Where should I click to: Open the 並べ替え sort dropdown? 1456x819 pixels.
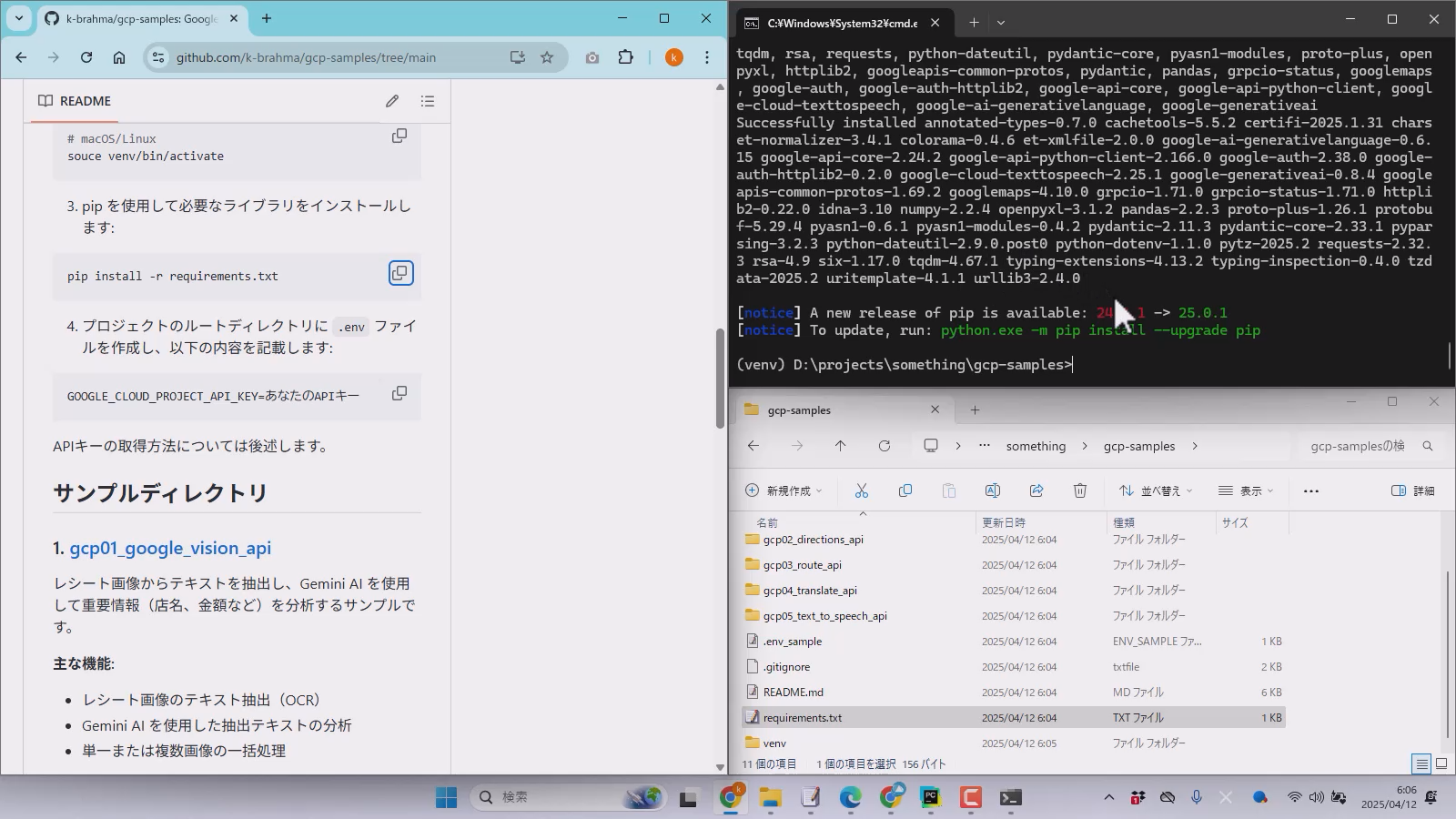(1156, 490)
